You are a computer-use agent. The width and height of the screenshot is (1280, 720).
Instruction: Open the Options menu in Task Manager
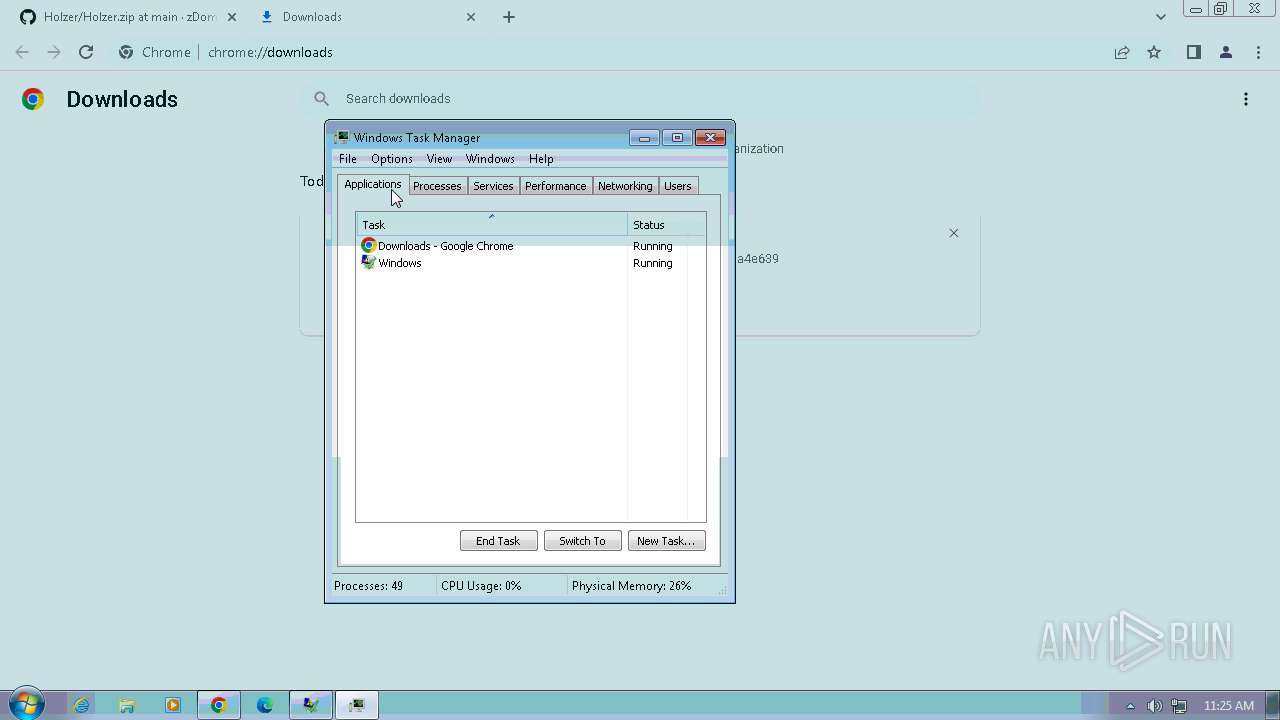(392, 159)
